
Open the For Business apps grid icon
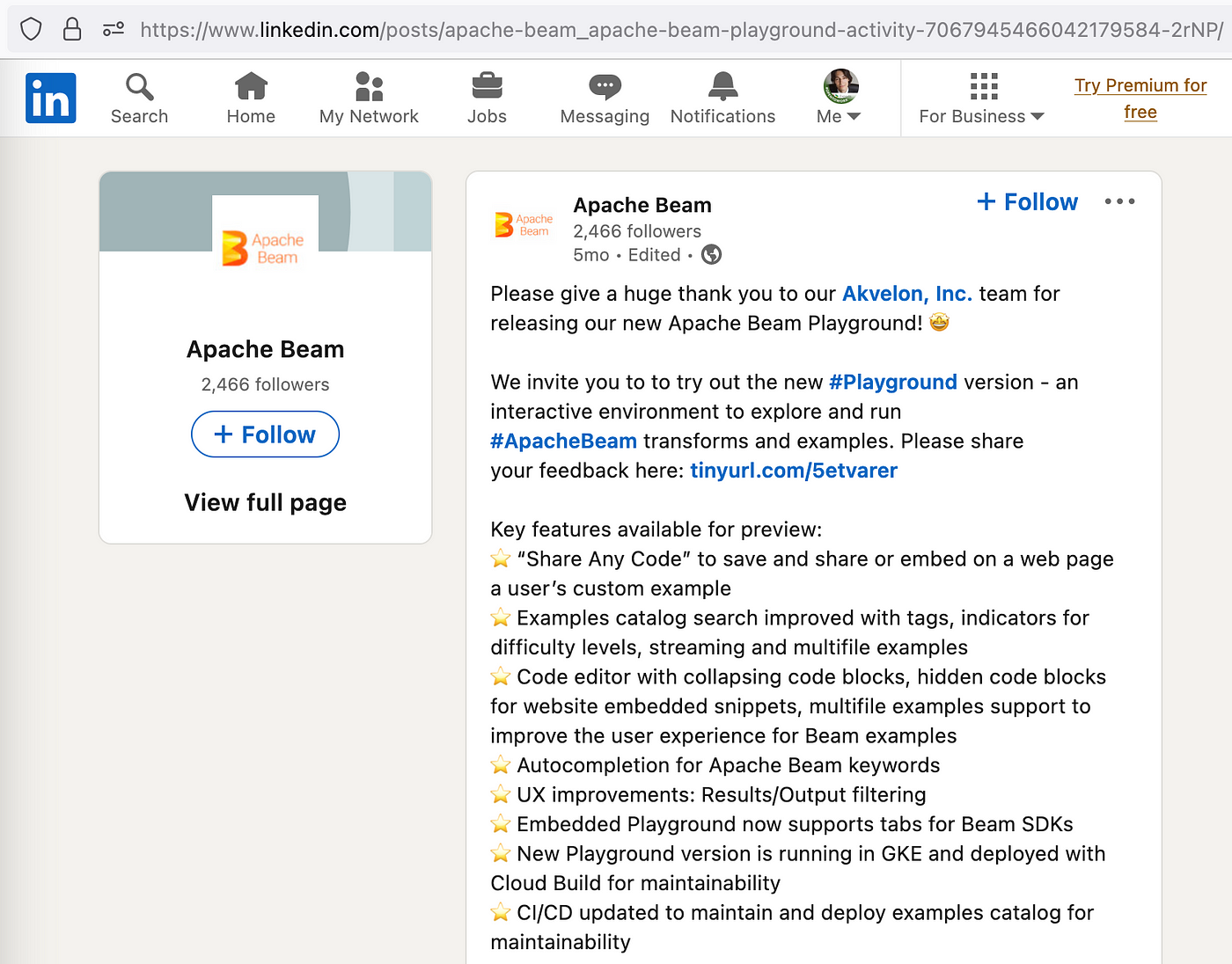pos(983,87)
